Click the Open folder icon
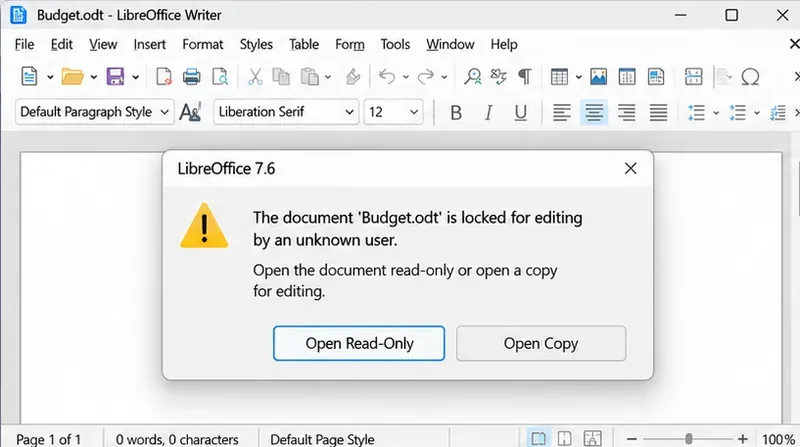The image size is (800, 447). tap(72, 77)
